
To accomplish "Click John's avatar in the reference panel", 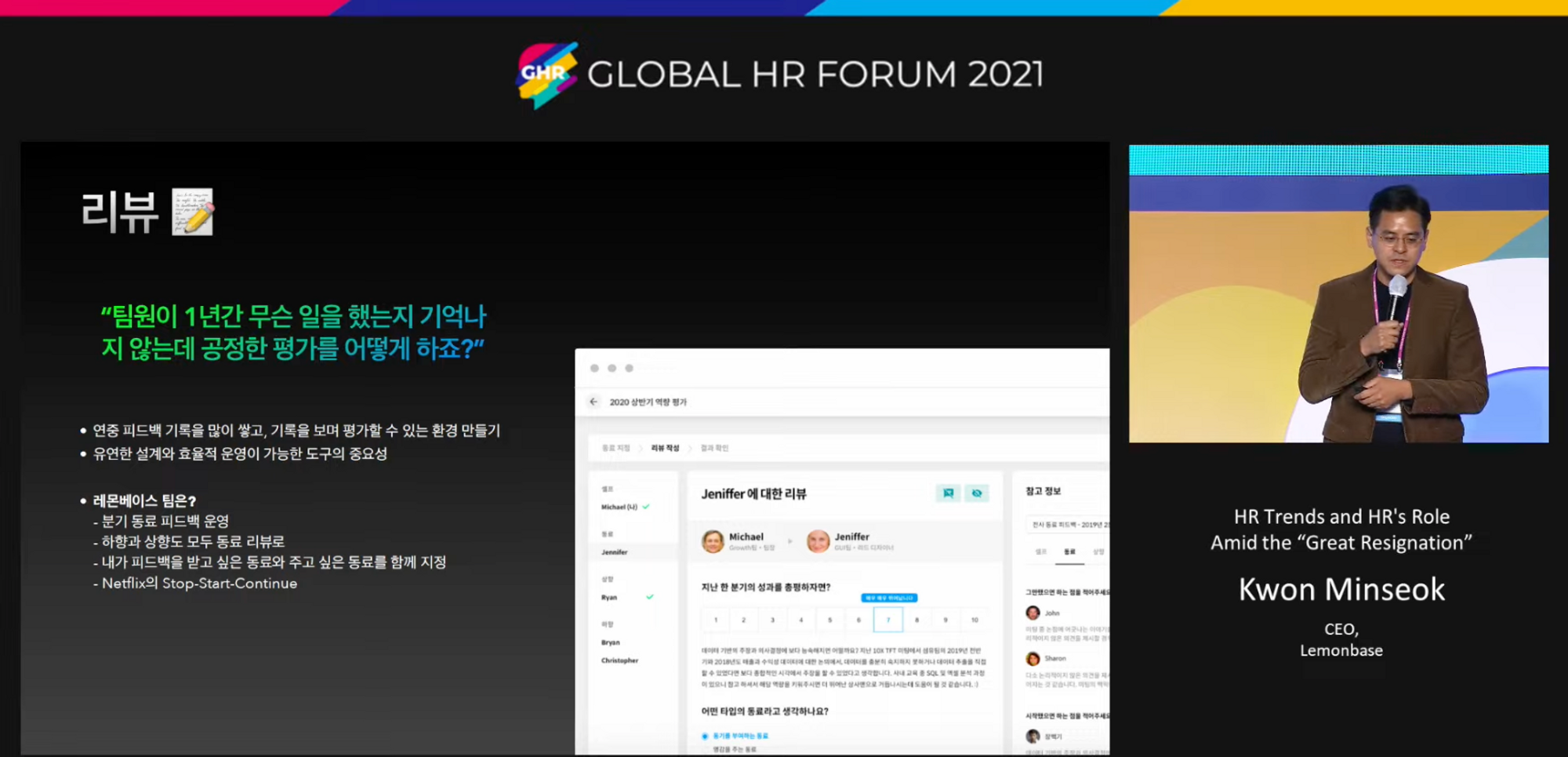I will click(1033, 613).
